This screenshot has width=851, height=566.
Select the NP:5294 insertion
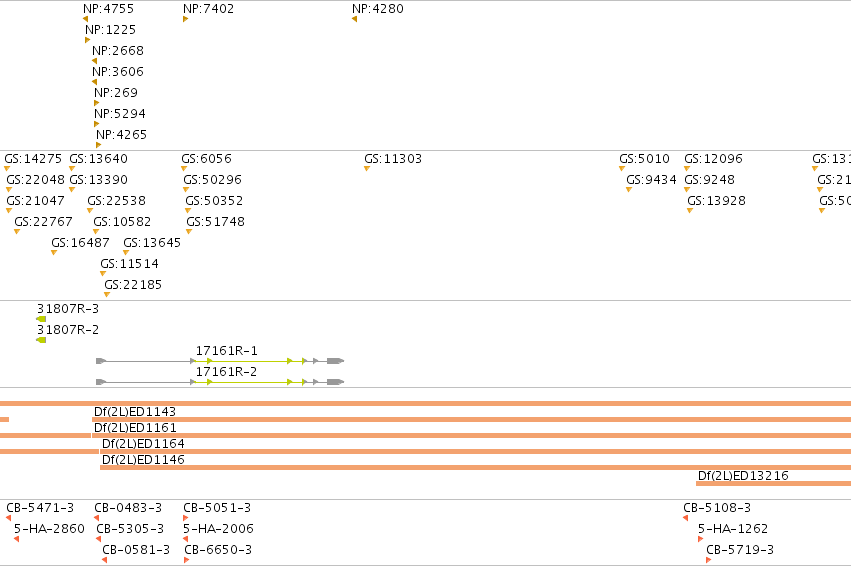click(x=120, y=114)
